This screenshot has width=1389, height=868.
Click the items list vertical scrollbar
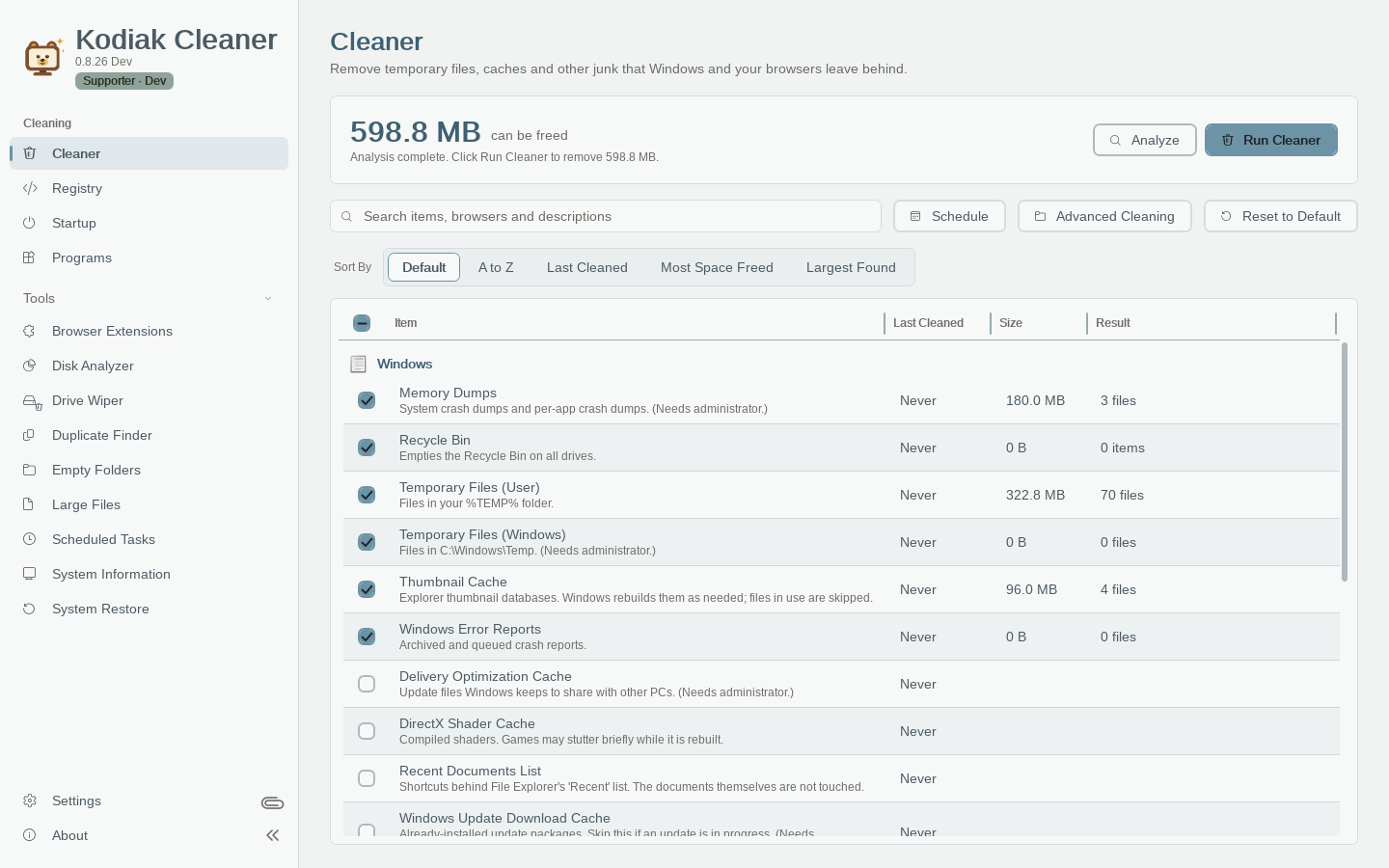(x=1345, y=462)
